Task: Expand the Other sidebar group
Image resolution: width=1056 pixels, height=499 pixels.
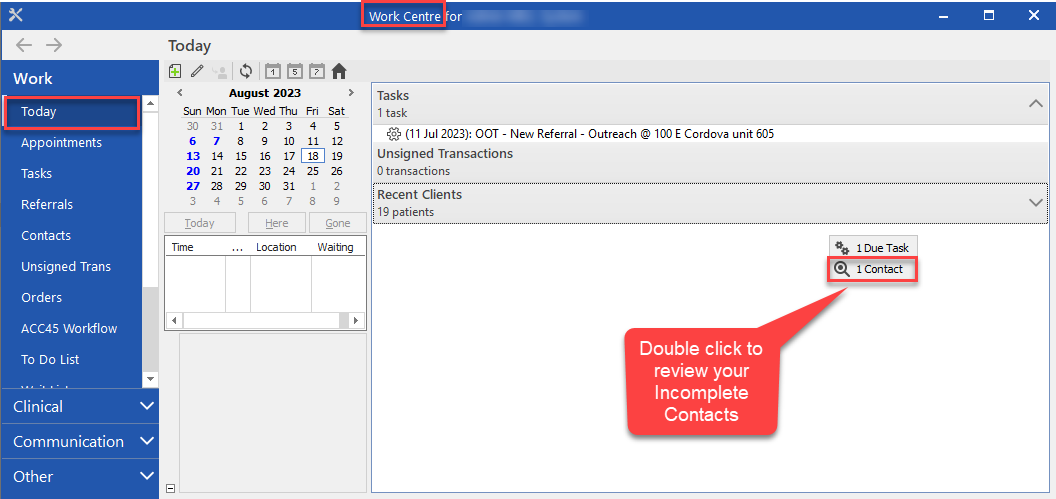Action: [x=147, y=476]
